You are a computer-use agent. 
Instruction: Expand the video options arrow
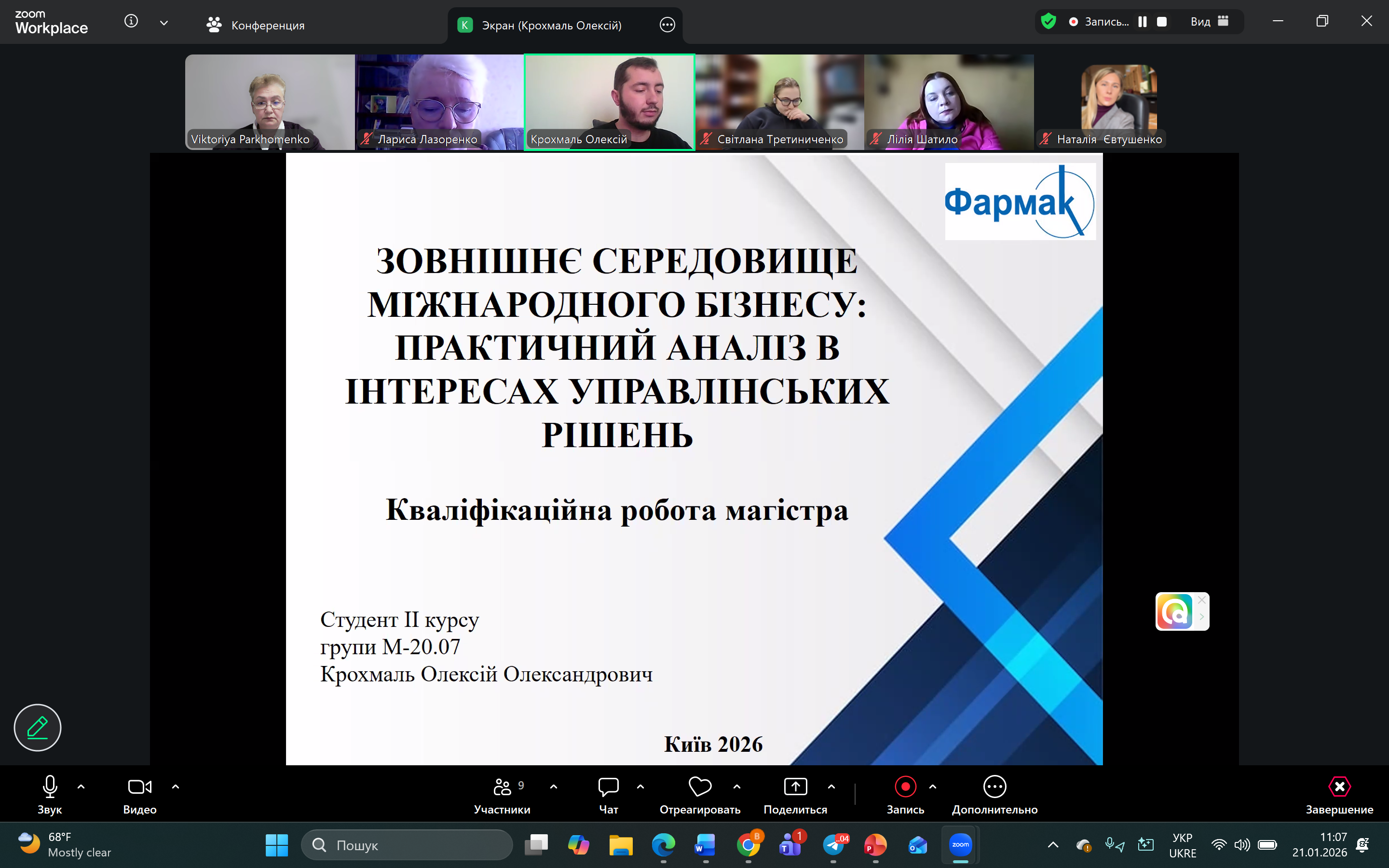click(x=176, y=787)
